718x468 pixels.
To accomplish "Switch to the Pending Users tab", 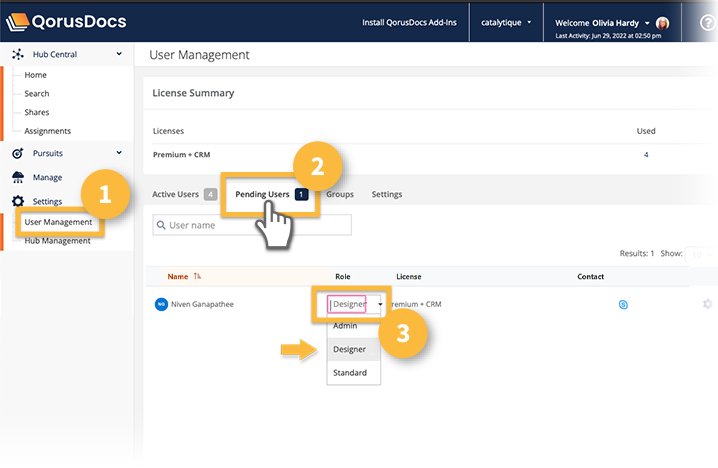I will pos(271,194).
